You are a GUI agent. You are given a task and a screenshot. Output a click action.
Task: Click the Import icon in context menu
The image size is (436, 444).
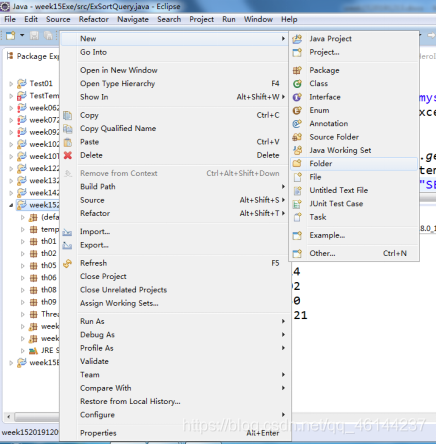(x=68, y=232)
